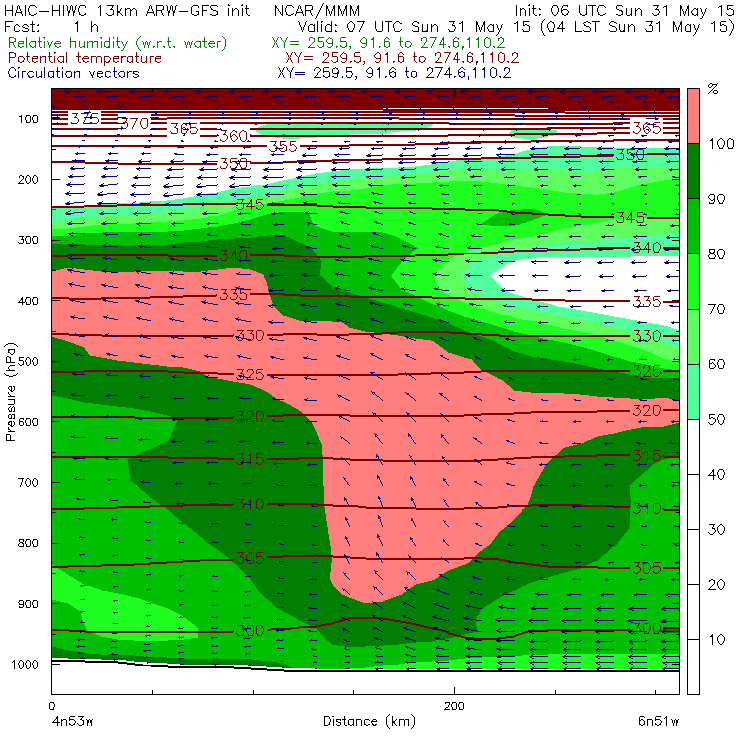Click the 900 hPa pressure axis label

coord(28,604)
